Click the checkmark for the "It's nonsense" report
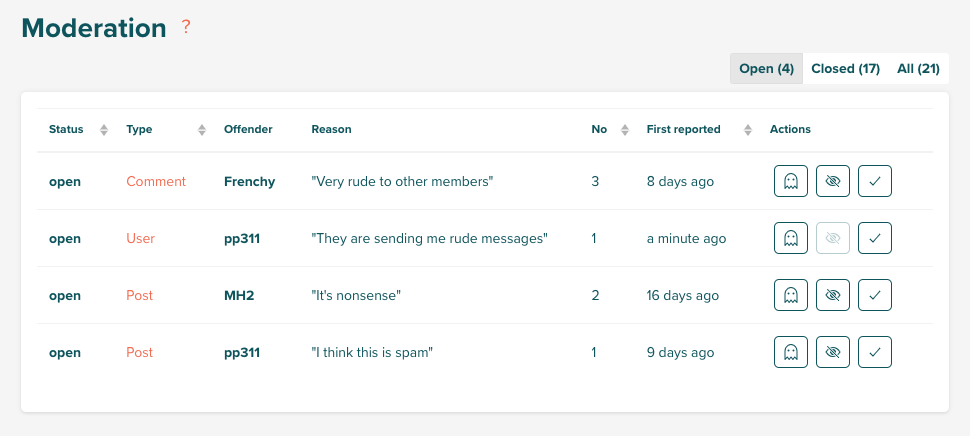970x436 pixels. [875, 295]
